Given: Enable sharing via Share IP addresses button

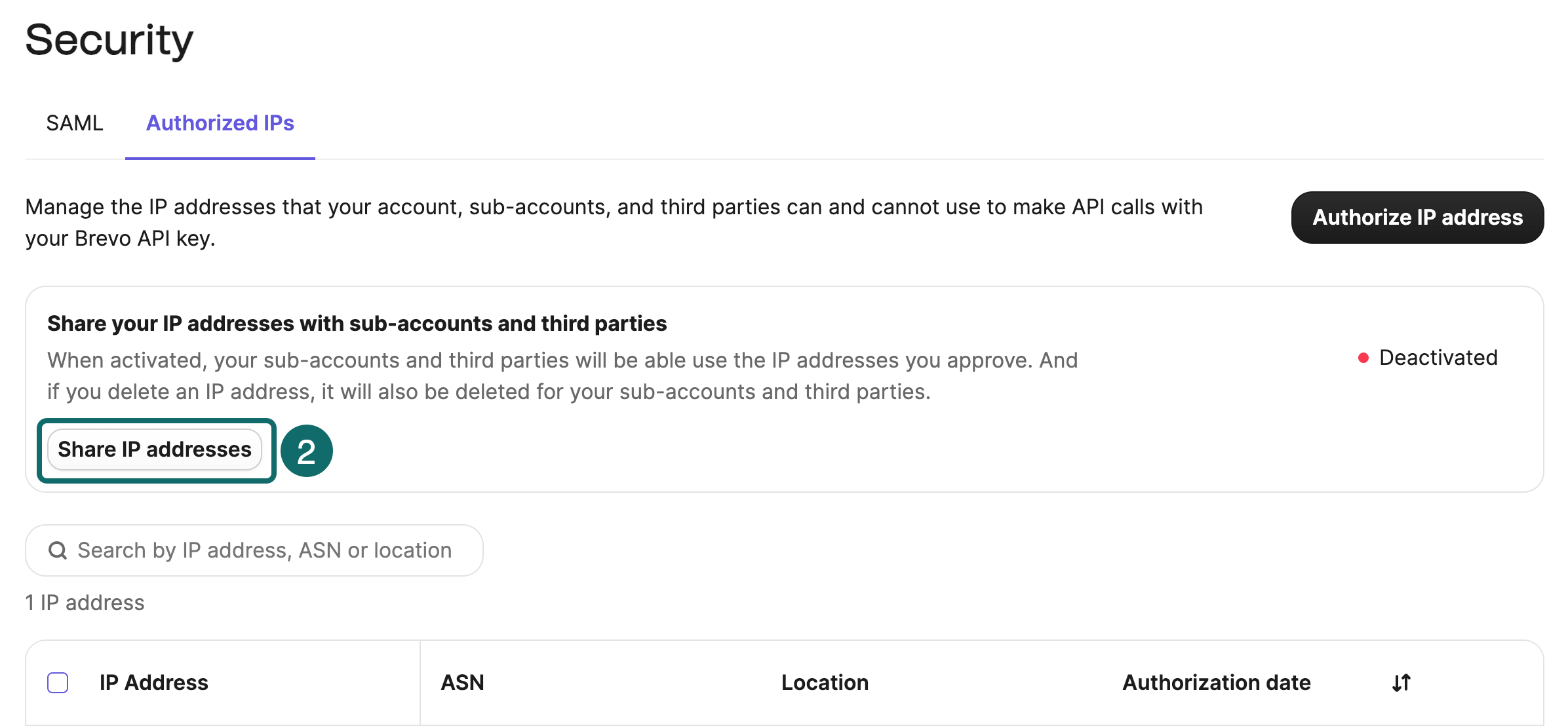Looking at the screenshot, I should 155,449.
